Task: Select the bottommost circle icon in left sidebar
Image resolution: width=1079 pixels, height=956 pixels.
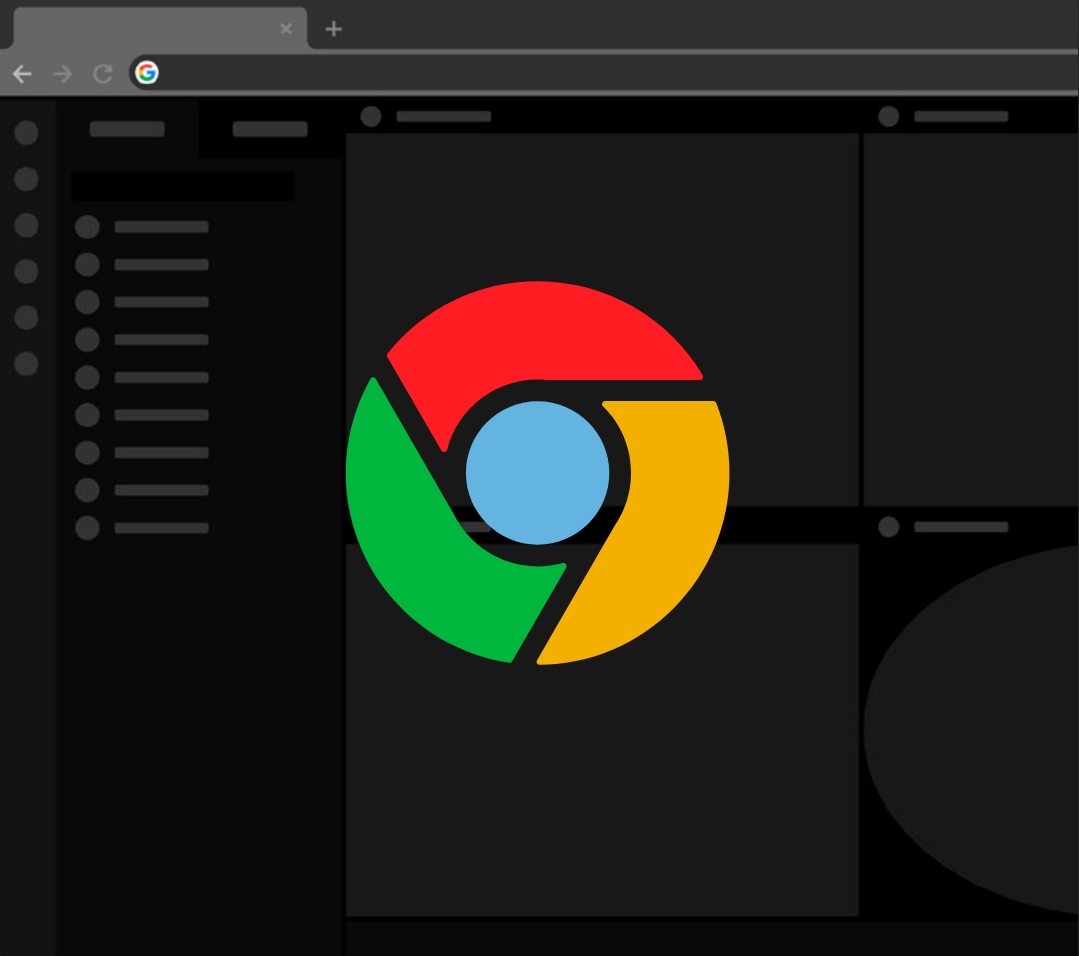Action: [26, 364]
